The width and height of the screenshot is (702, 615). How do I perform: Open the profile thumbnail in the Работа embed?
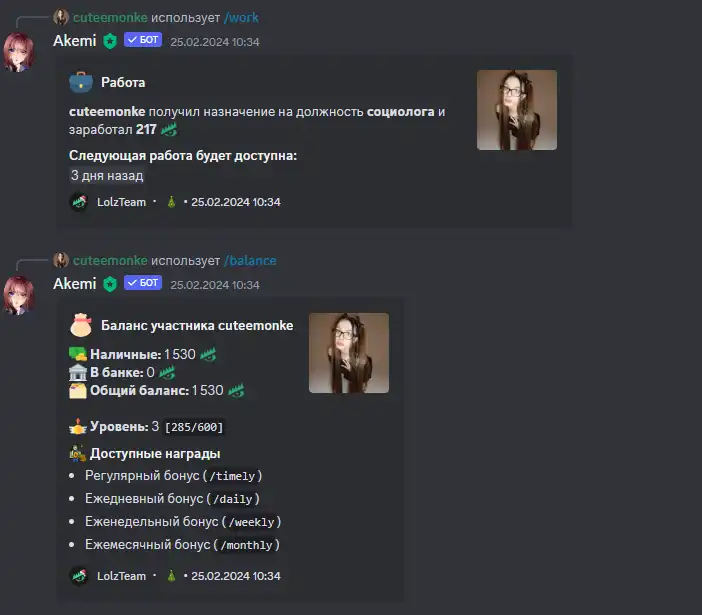pos(517,110)
